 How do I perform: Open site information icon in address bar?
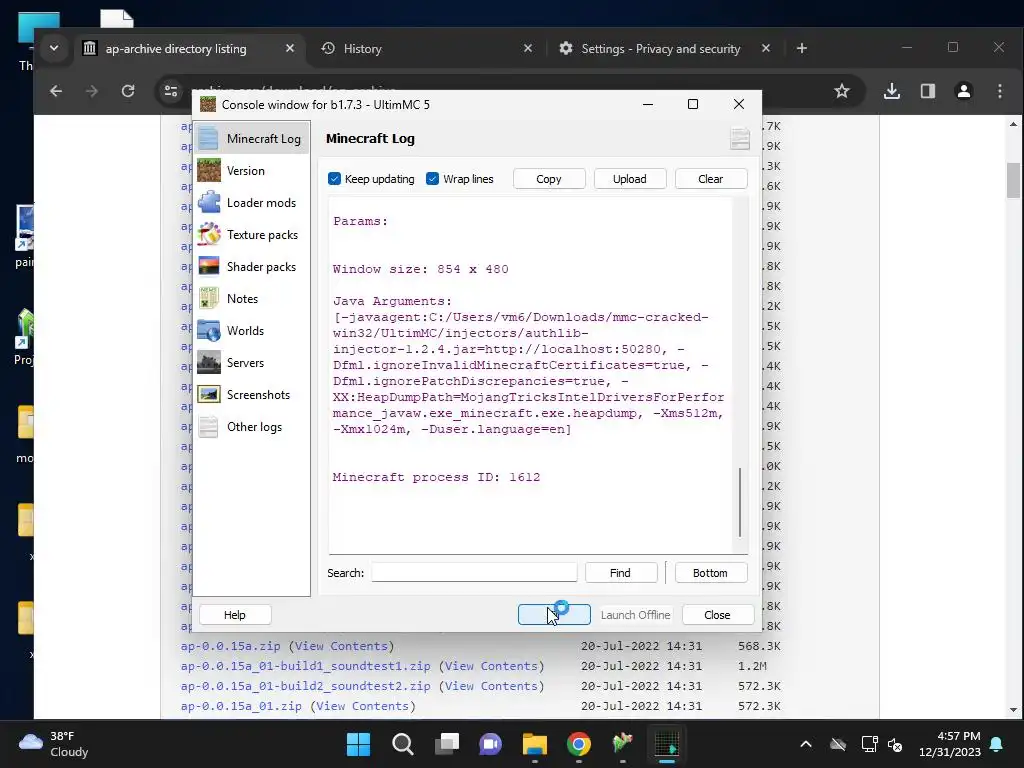[171, 91]
